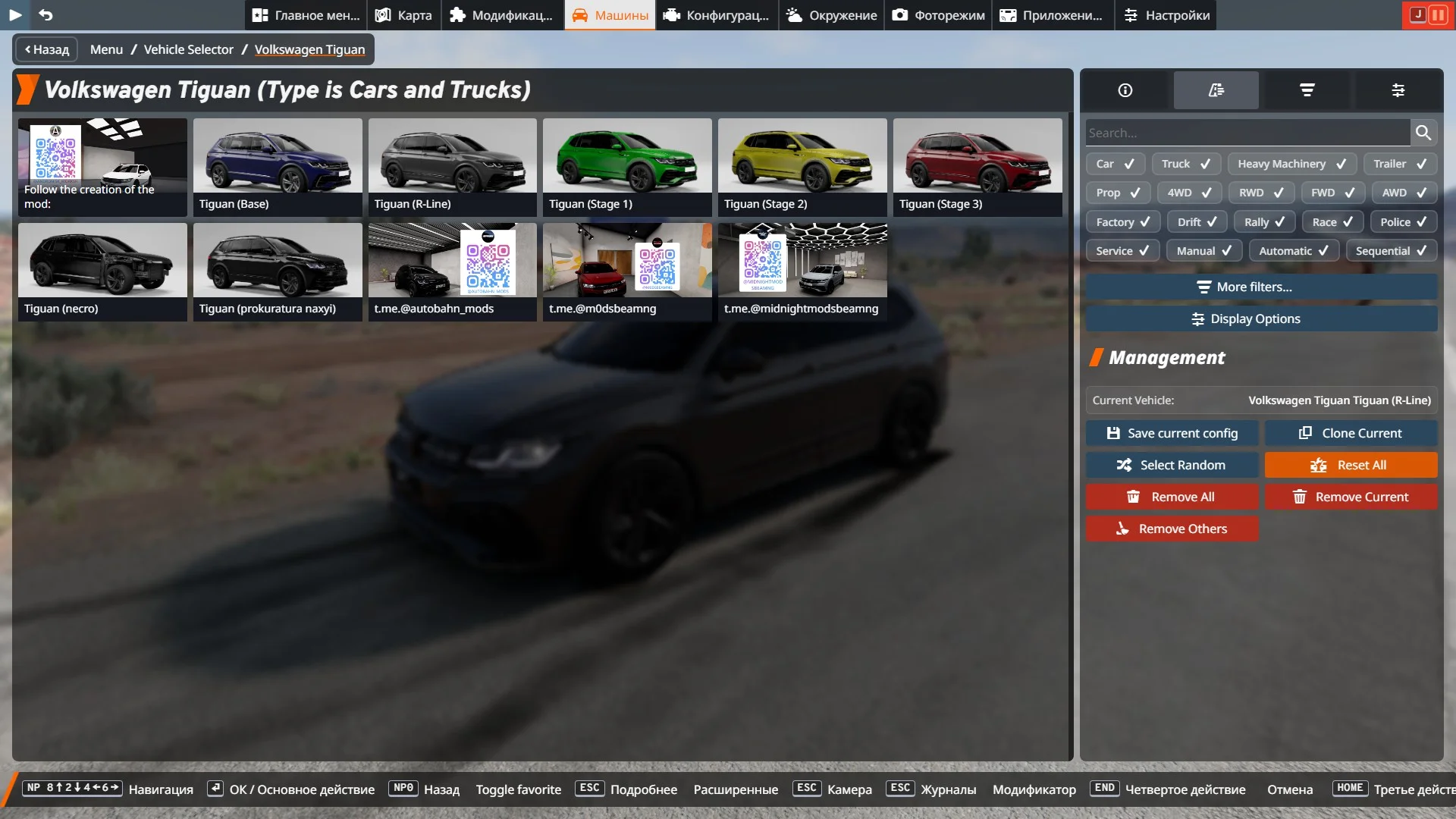Choose the red Tiguan (Stage 3) thumbnail
The height and width of the screenshot is (819, 1456).
click(977, 167)
